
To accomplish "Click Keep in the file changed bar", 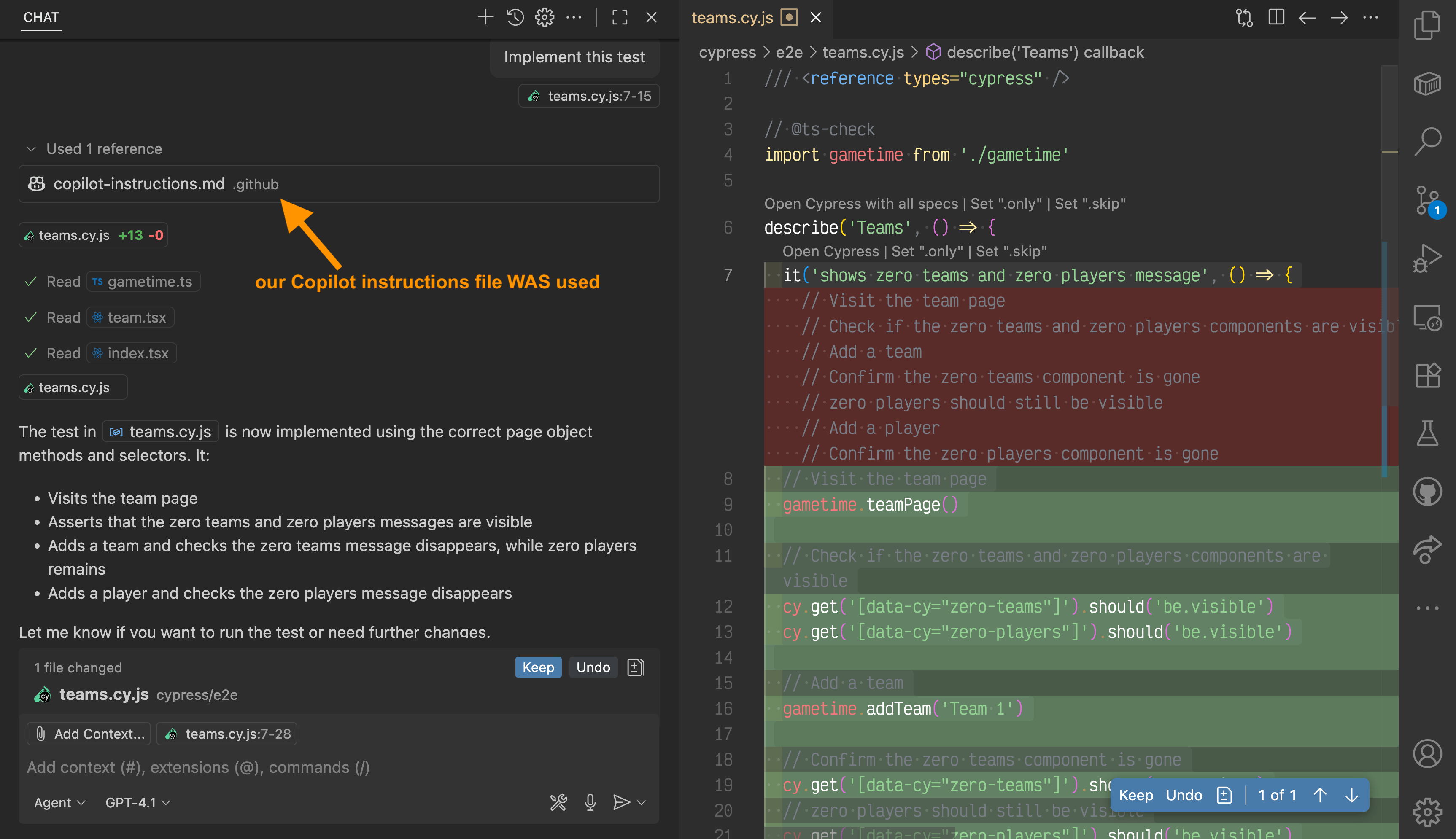I will tap(538, 667).
